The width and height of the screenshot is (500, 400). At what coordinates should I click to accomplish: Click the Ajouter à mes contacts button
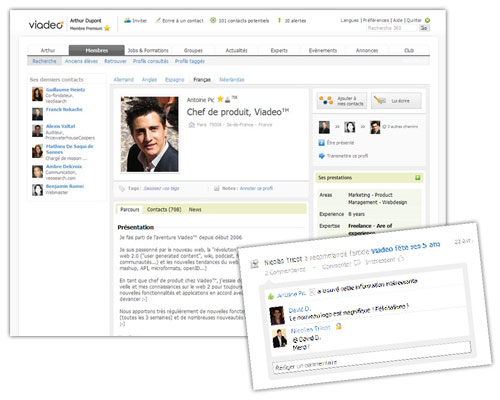tap(342, 101)
